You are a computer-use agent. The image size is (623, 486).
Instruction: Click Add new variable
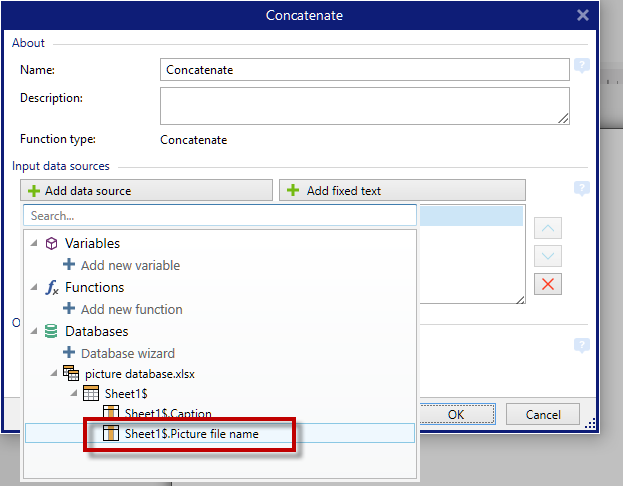coord(130,265)
